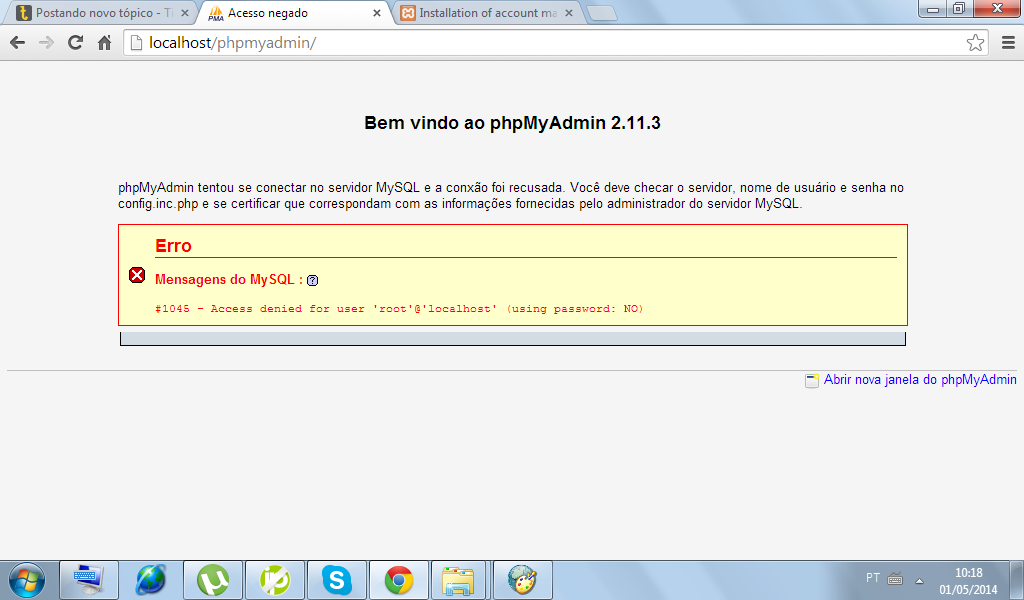The image size is (1024, 600).
Task: Open Abrir nova janela do phpMyAdmin link
Action: (x=920, y=380)
